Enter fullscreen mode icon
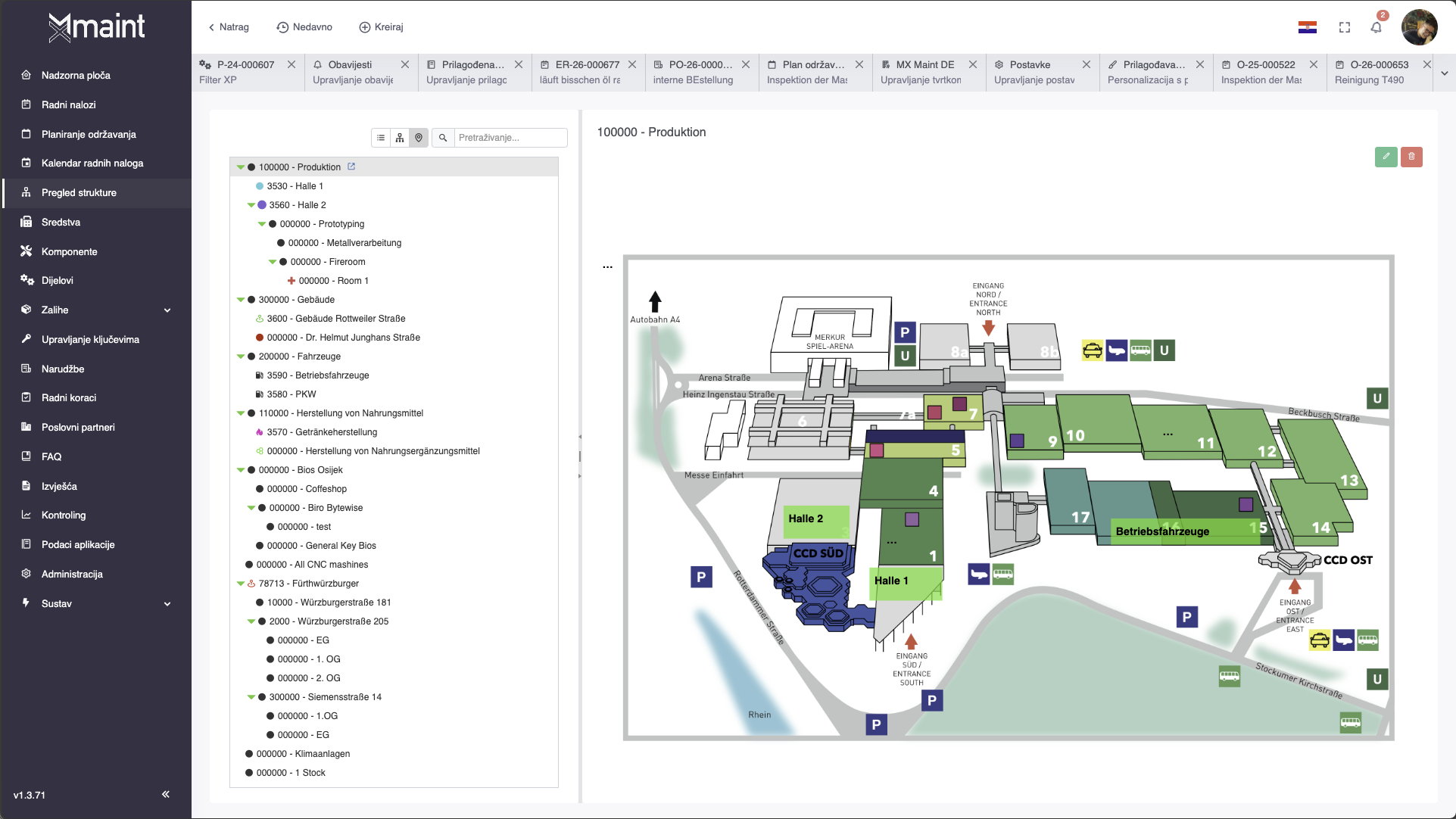Screen dimensions: 1456x819 tap(1345, 28)
